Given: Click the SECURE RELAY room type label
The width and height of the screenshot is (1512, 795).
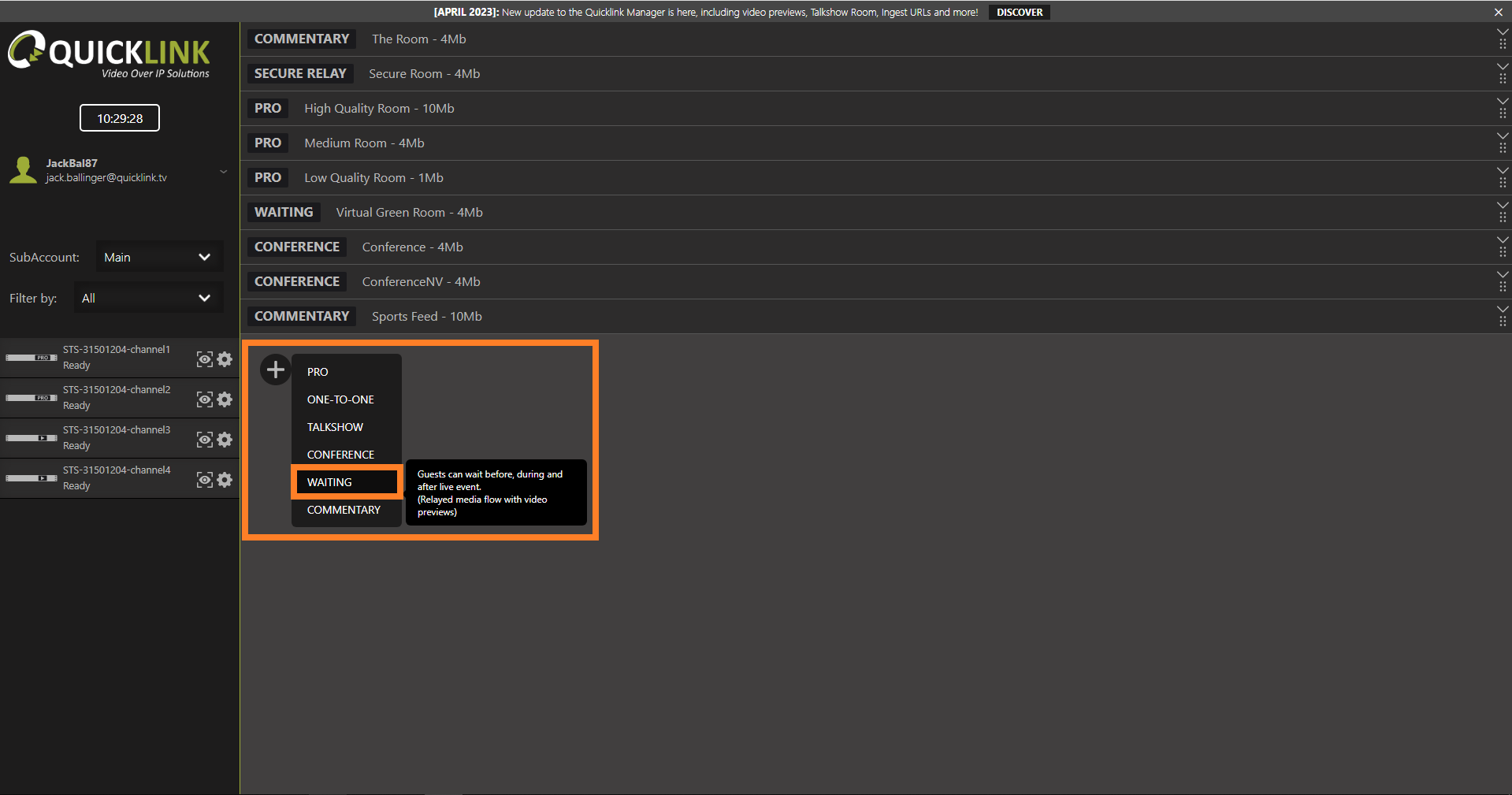Looking at the screenshot, I should [x=300, y=73].
